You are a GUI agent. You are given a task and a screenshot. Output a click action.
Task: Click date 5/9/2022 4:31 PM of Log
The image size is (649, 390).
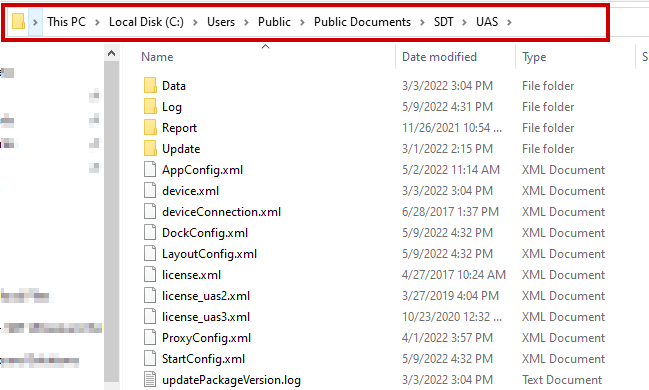[447, 107]
